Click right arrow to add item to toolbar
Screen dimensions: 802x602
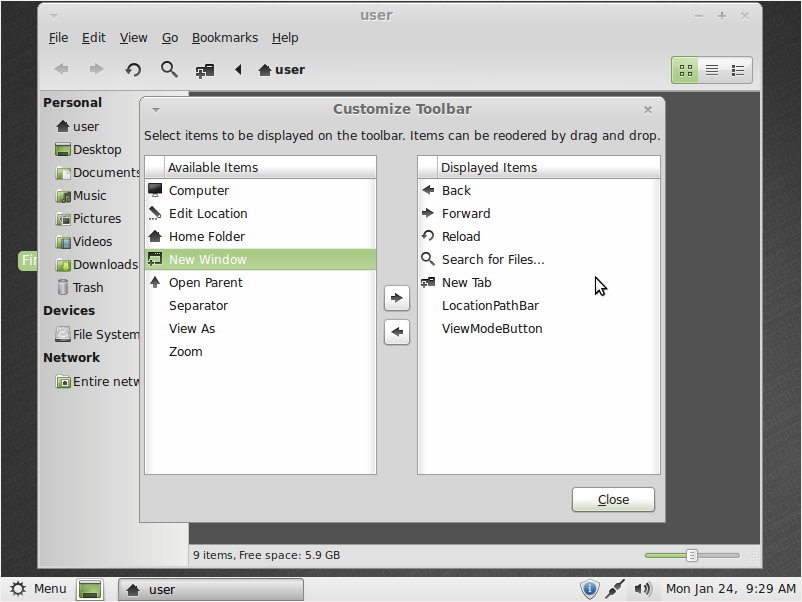coord(397,298)
